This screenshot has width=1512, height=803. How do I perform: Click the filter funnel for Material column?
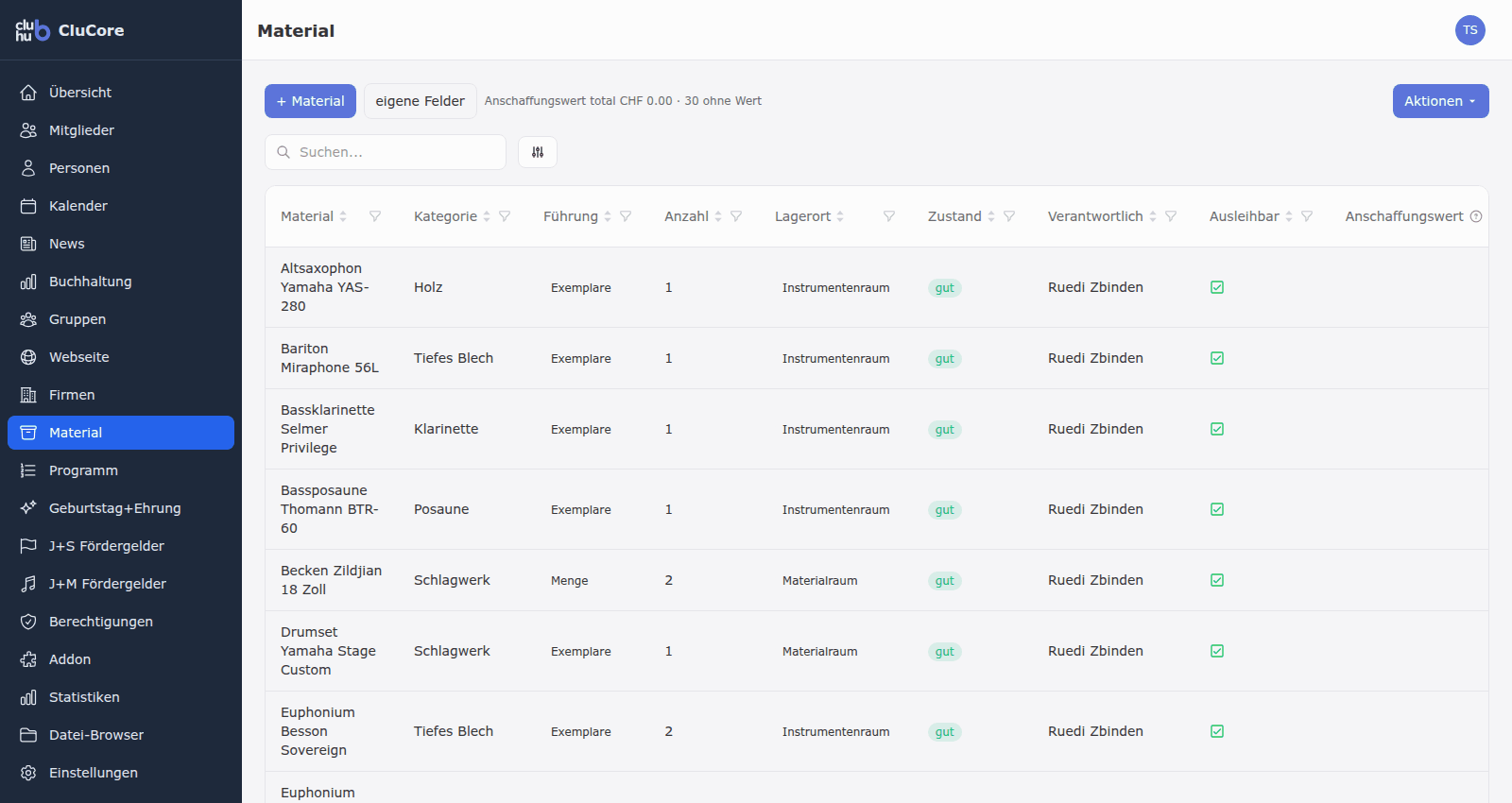click(x=375, y=216)
